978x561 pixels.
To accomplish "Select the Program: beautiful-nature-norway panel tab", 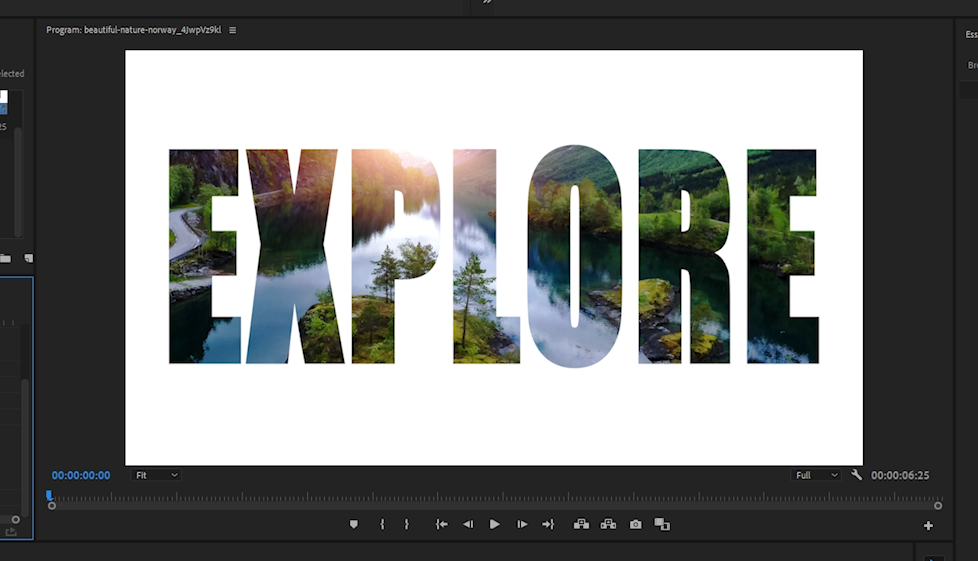I will [133, 30].
